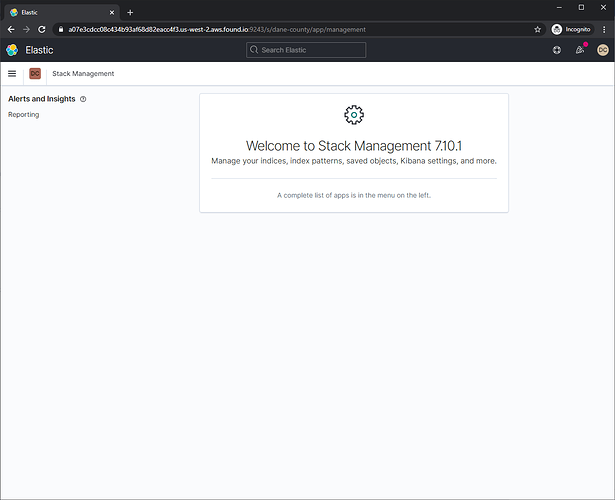615x500 pixels.
Task: Open the Chrome three-dot menu
Action: click(x=604, y=29)
